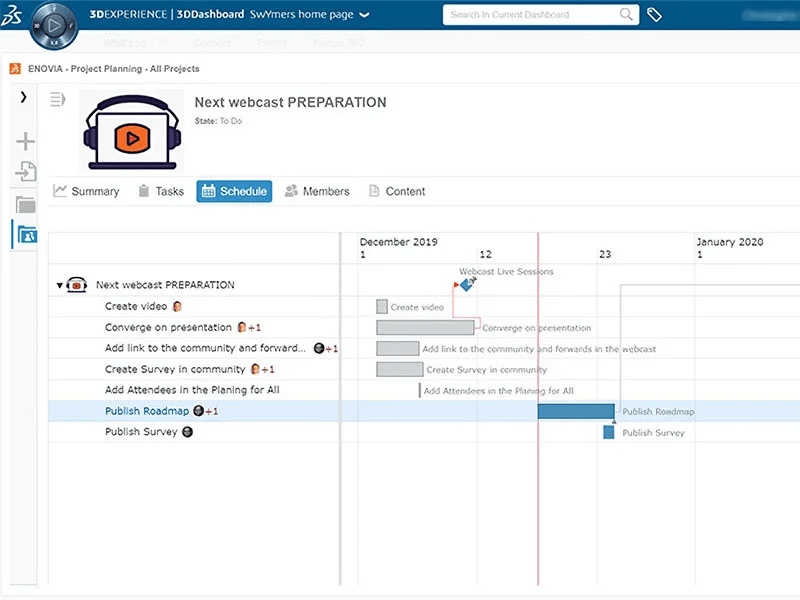This screenshot has width=800, height=600.
Task: Click the plus icon in the left sidebar
Action: [23, 140]
